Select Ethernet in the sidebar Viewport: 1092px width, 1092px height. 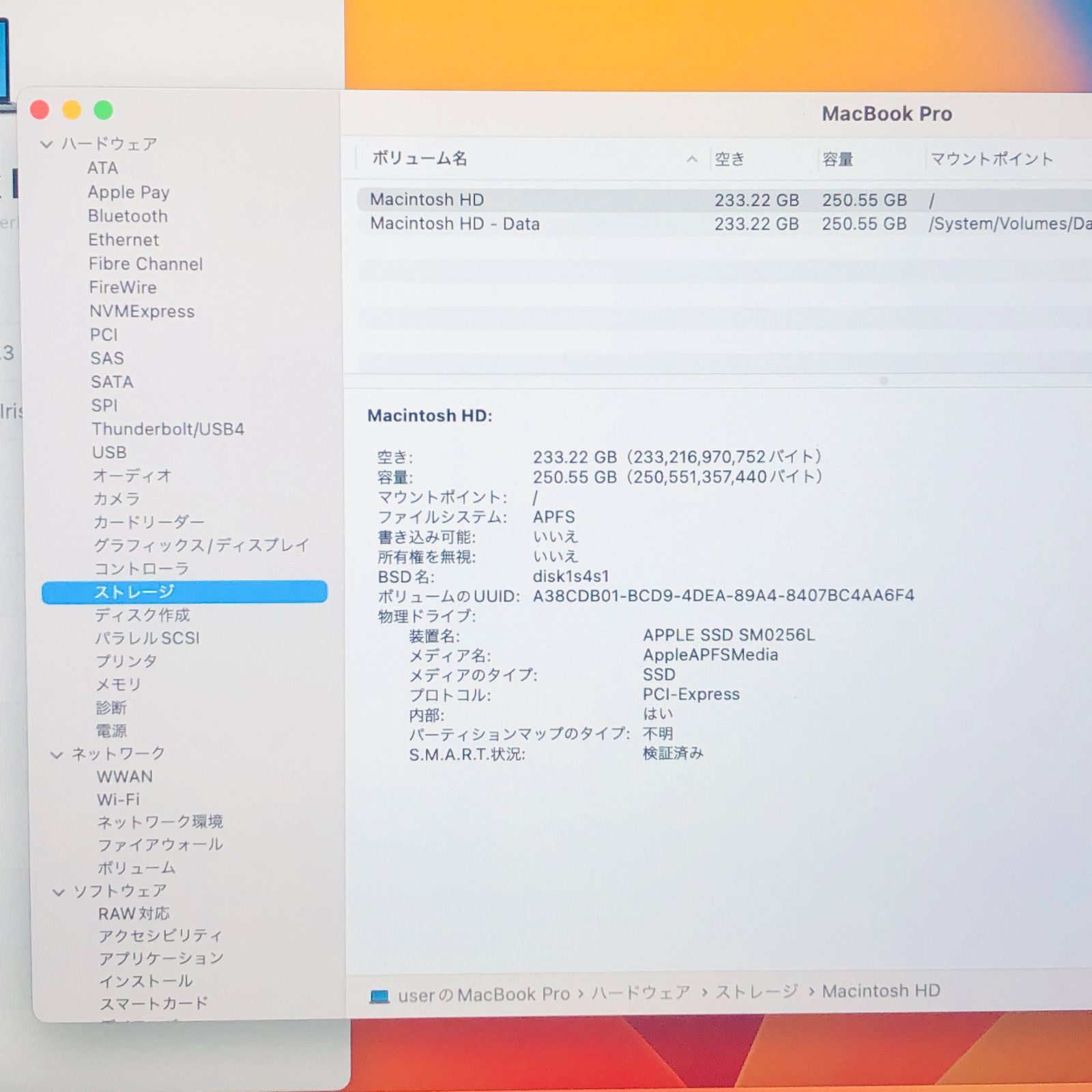[124, 240]
